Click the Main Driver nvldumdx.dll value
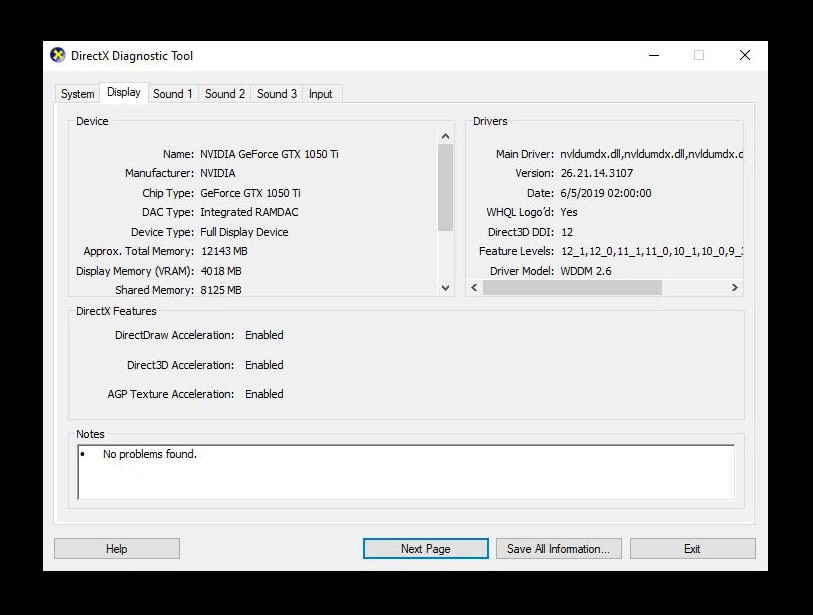 coord(652,154)
